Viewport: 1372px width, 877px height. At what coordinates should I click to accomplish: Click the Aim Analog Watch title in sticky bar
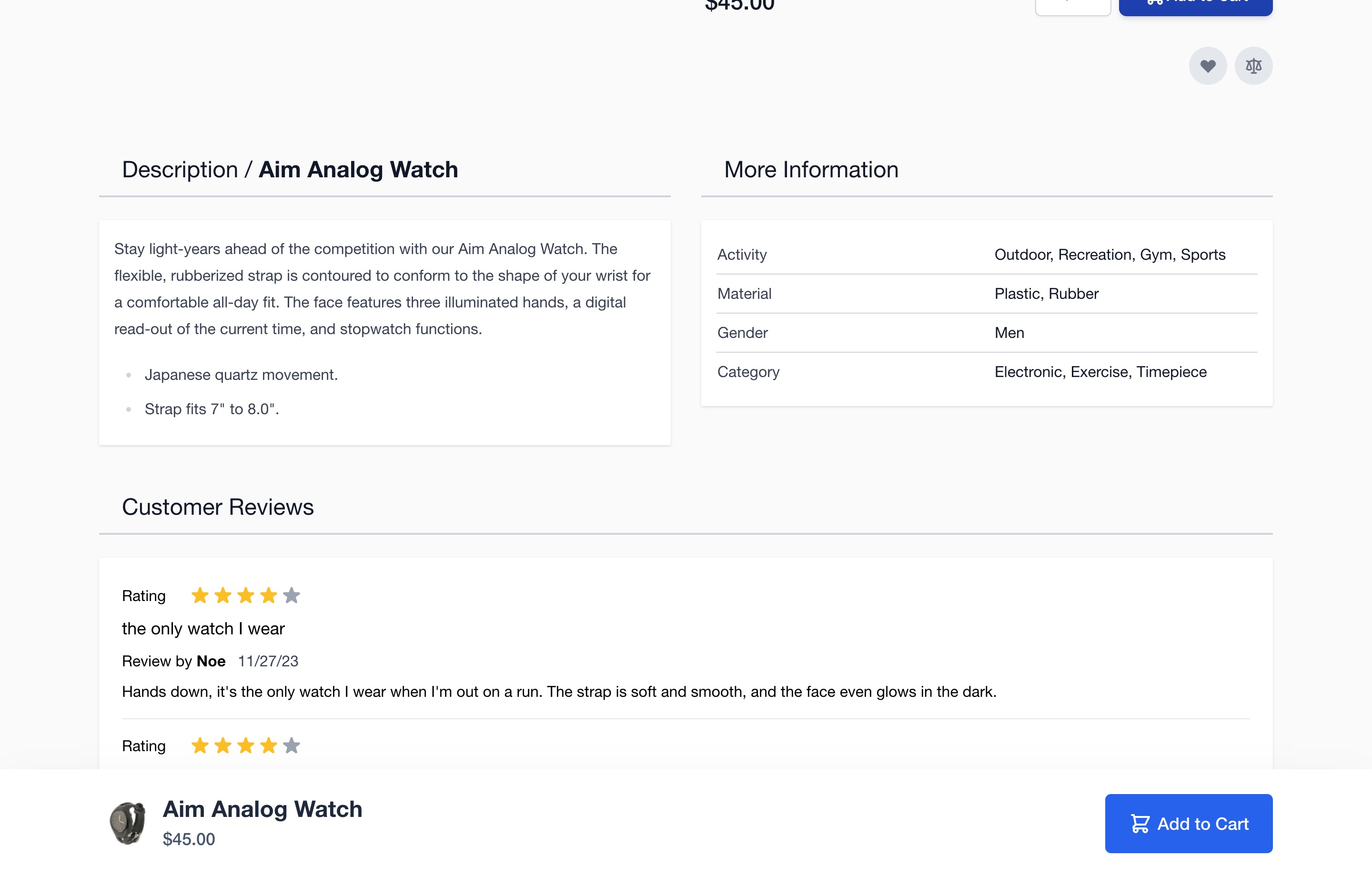click(x=262, y=808)
